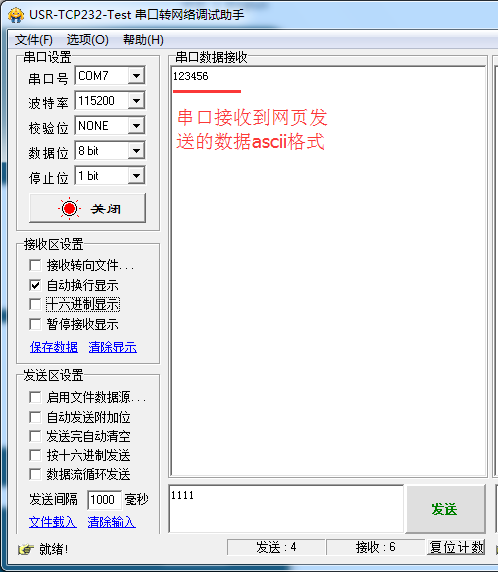Click the red port status indicator light

pos(69,208)
